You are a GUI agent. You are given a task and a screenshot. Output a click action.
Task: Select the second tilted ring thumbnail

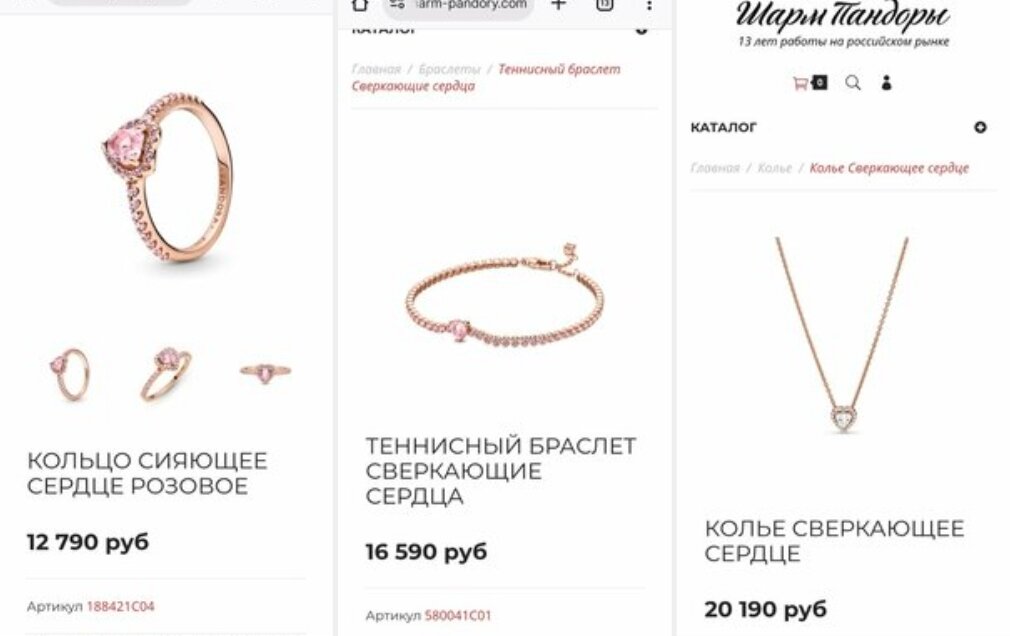pos(166,374)
